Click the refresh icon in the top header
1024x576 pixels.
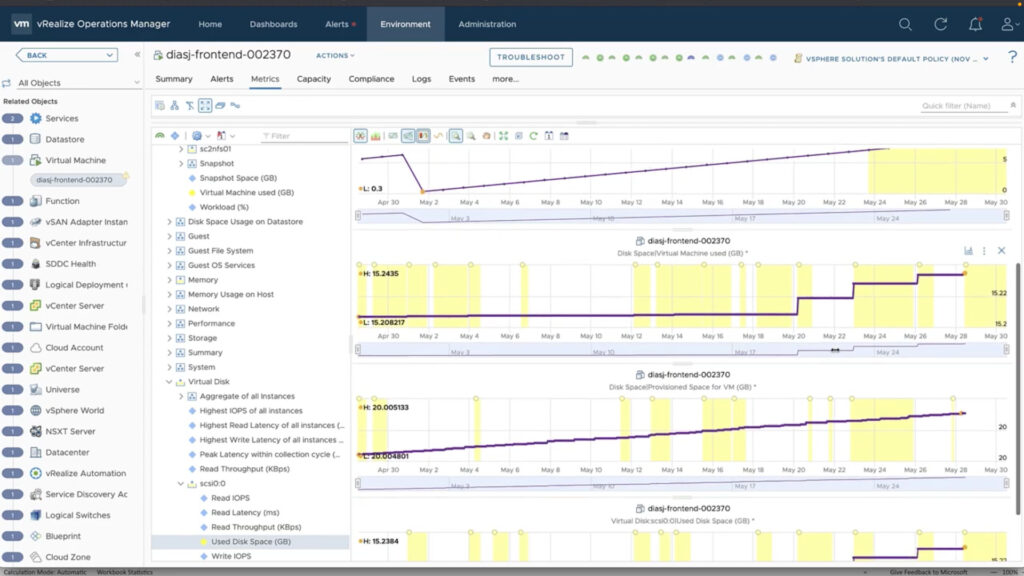(940, 24)
